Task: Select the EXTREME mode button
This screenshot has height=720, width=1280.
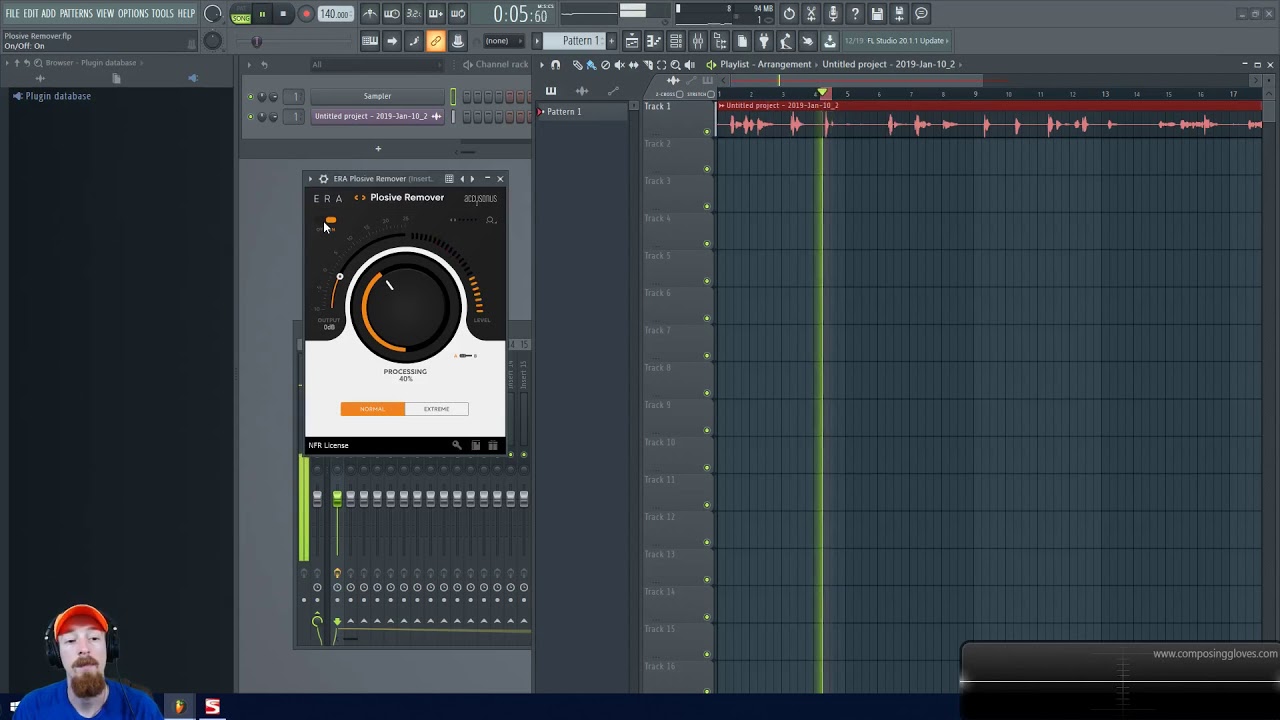Action: (436, 409)
